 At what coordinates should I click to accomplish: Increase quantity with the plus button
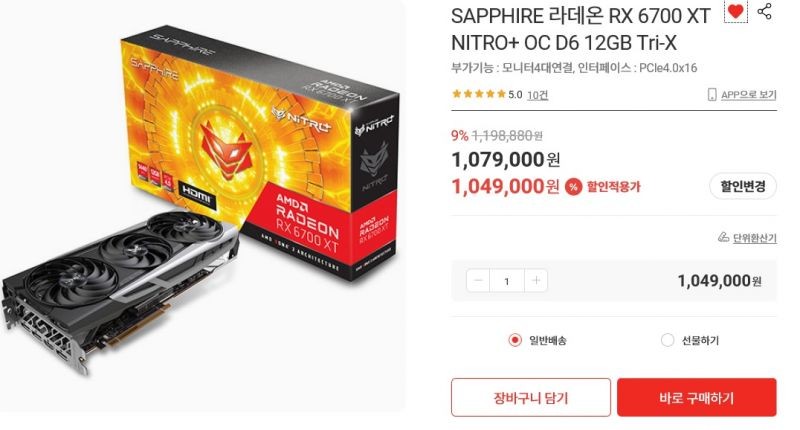(x=536, y=281)
